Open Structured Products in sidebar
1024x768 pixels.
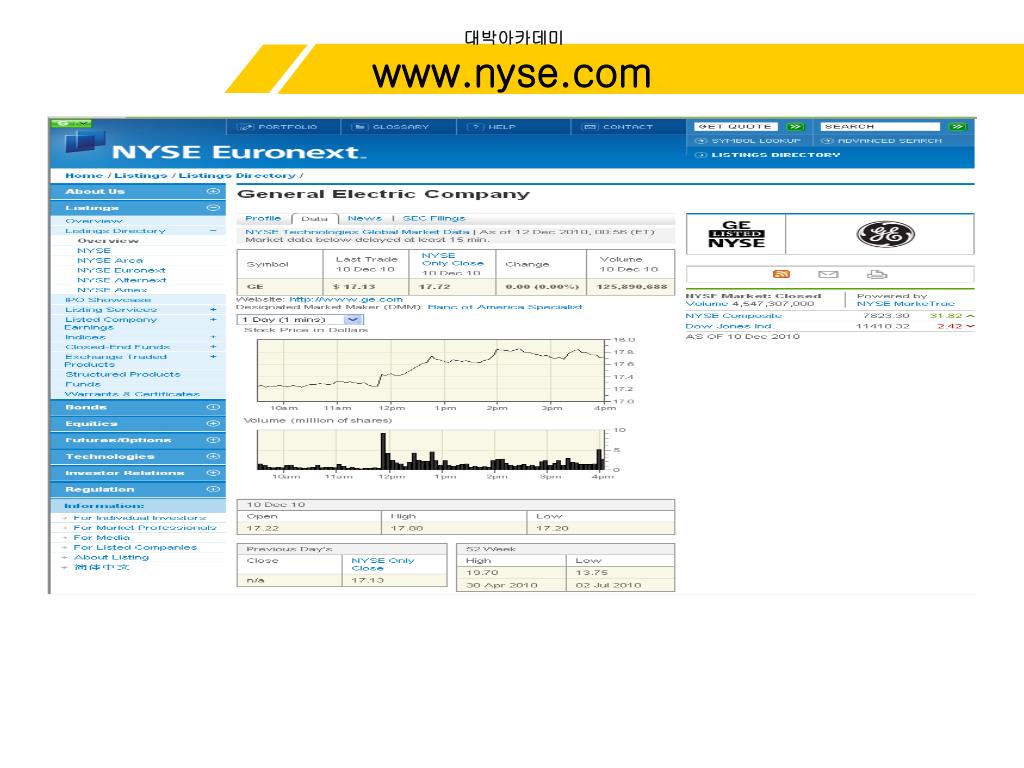click(123, 374)
